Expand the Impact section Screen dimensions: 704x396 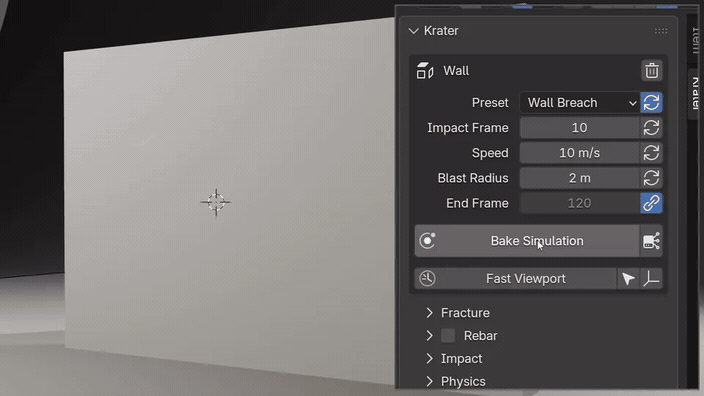430,359
